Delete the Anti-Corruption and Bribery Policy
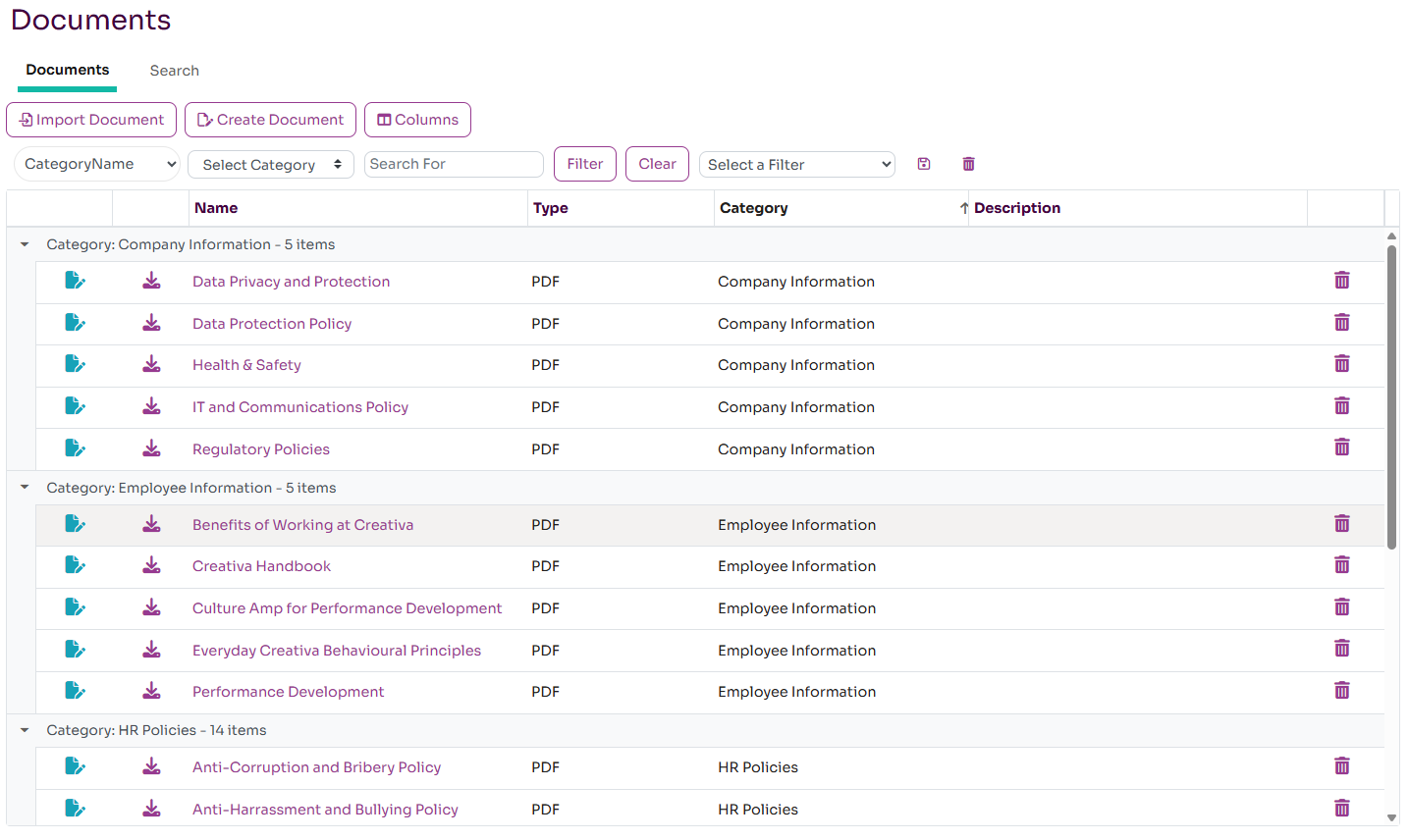1409x840 pixels. pos(1341,767)
